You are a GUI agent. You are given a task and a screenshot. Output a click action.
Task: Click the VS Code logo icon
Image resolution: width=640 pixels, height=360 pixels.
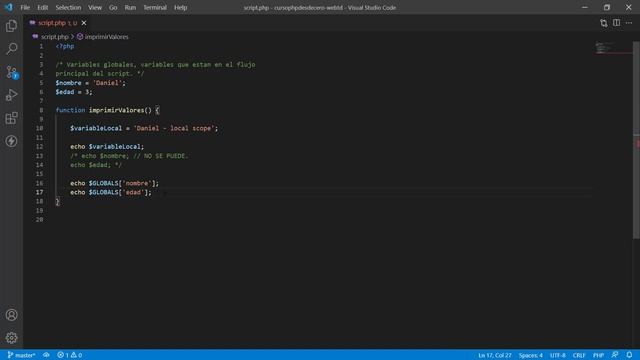pyautogui.click(x=9, y=7)
